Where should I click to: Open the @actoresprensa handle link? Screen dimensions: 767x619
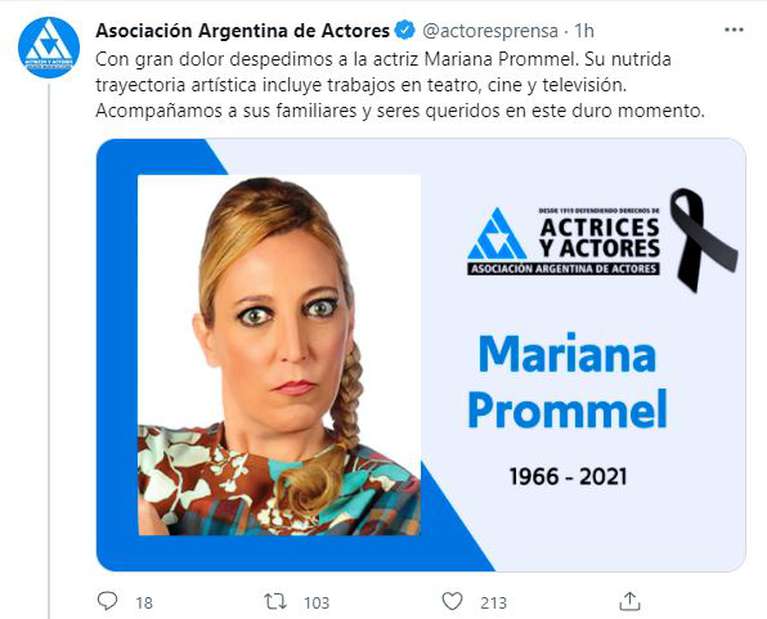click(490, 31)
